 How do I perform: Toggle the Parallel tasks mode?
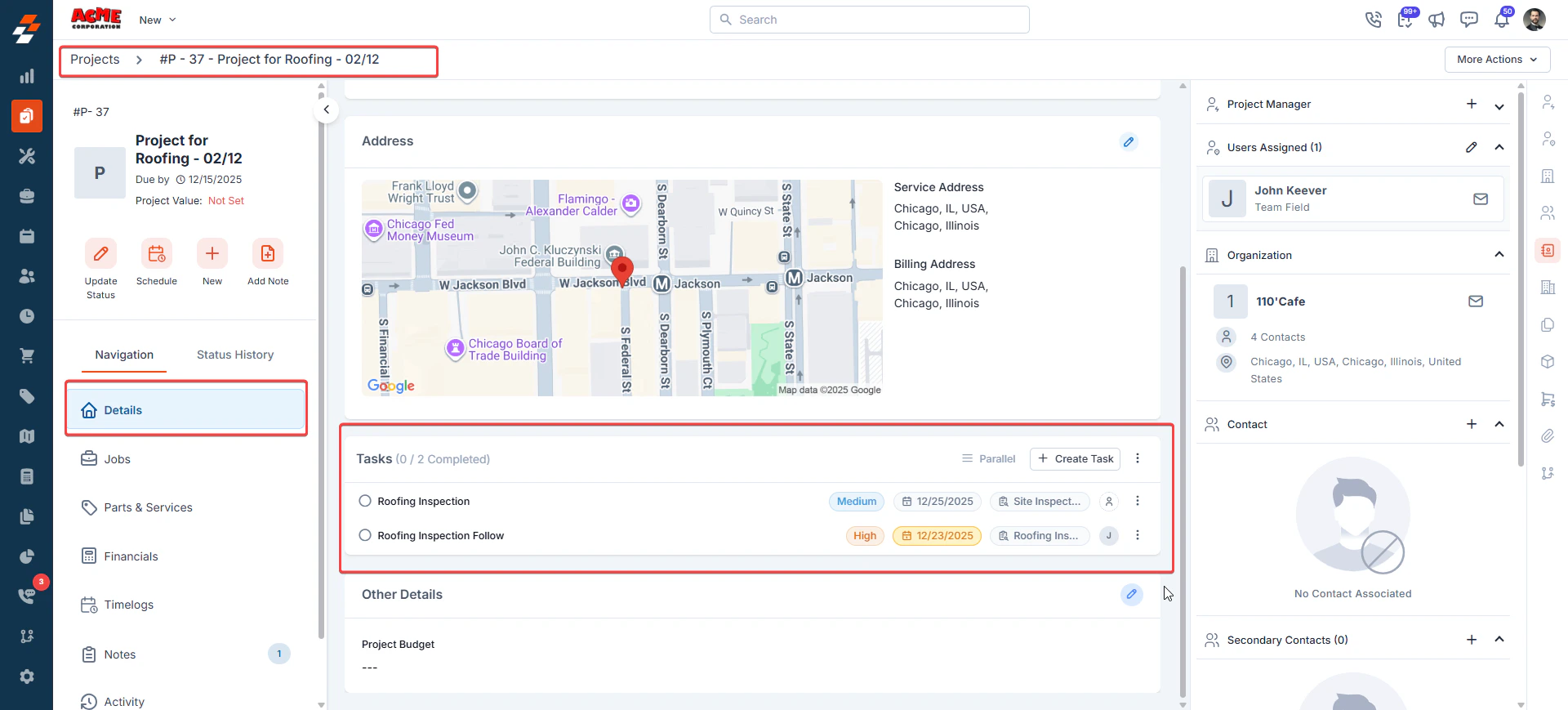click(x=988, y=459)
